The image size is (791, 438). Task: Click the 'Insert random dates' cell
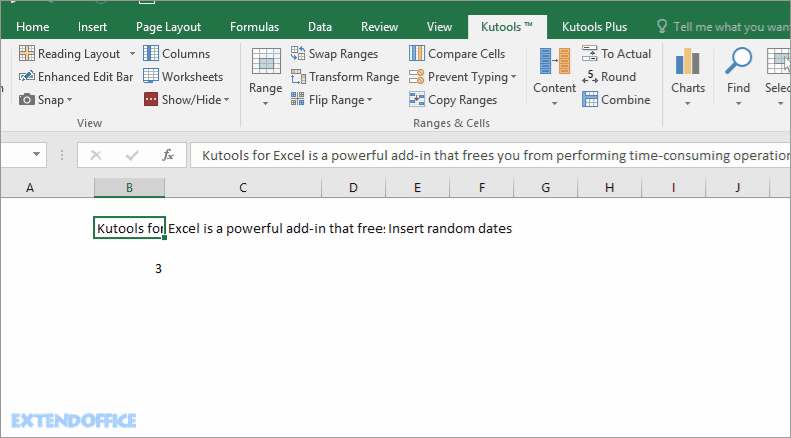point(450,229)
